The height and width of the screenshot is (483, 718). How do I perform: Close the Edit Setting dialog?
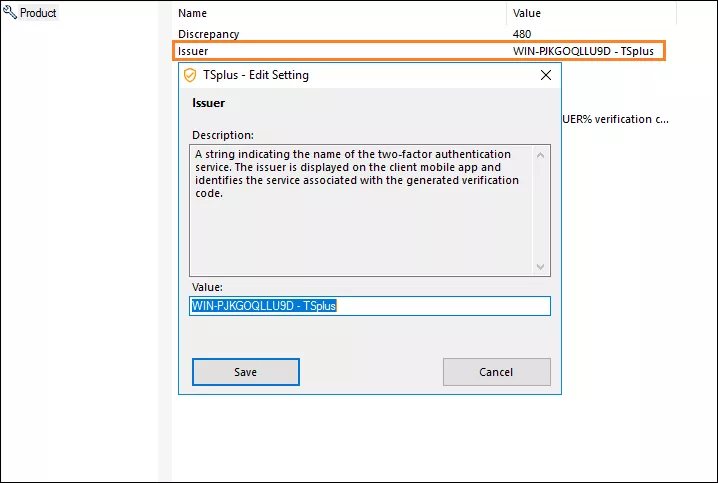[x=546, y=75]
